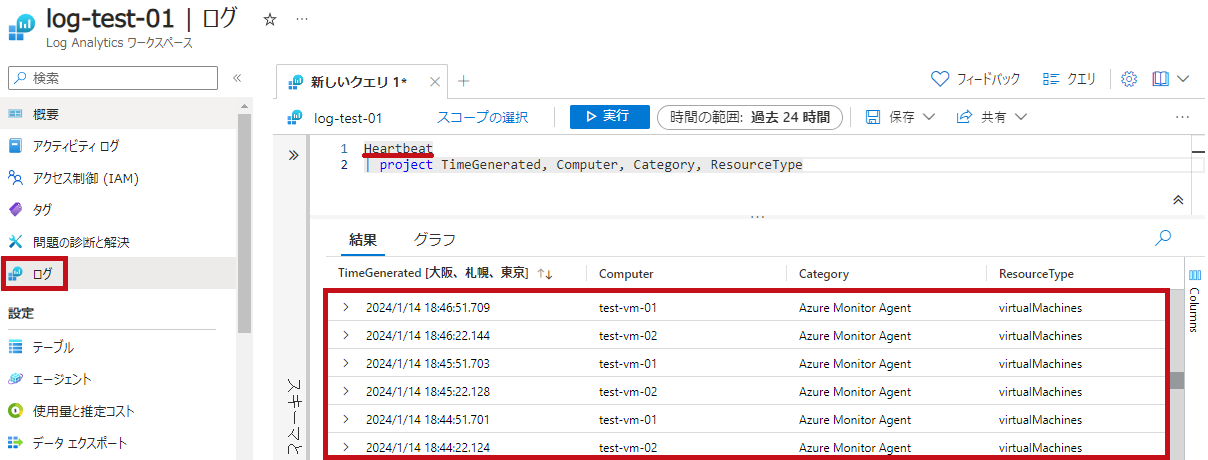
Task: Open アクティビティ ログ in the sidebar
Action: pos(118,146)
